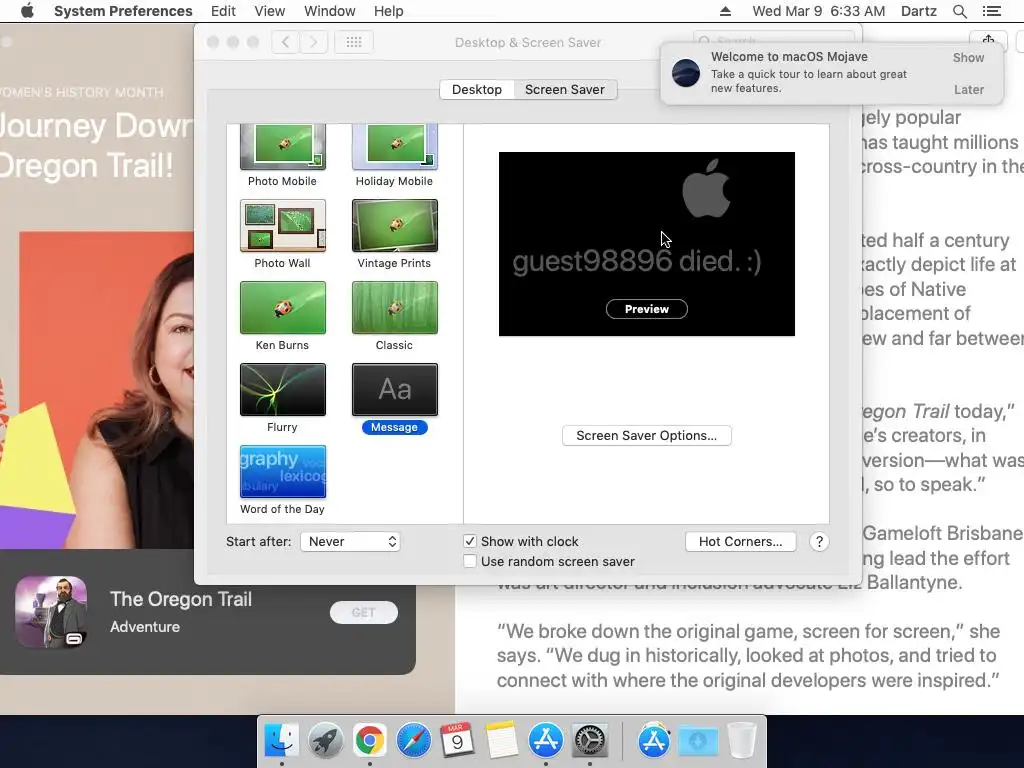Click The Oregon Trail app icon in App Store
This screenshot has width=1024, height=768.
pyautogui.click(x=51, y=612)
